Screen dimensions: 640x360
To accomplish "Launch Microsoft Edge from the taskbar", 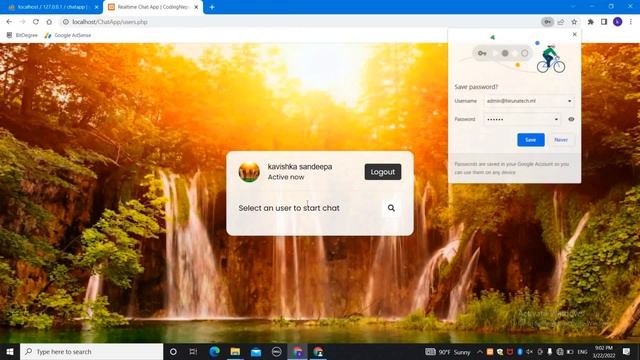I will (x=215, y=351).
